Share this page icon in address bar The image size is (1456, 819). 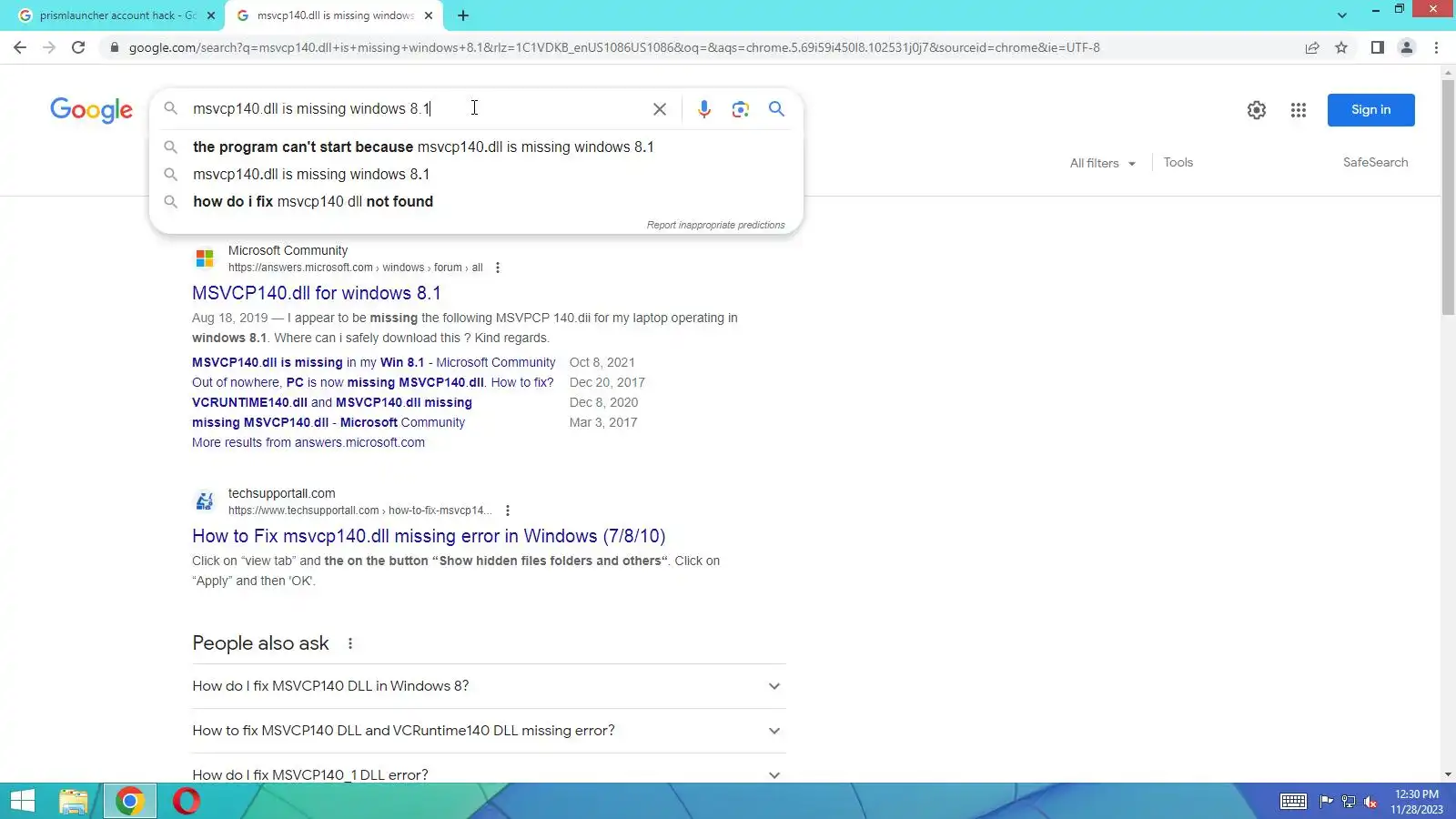pos(1312,47)
